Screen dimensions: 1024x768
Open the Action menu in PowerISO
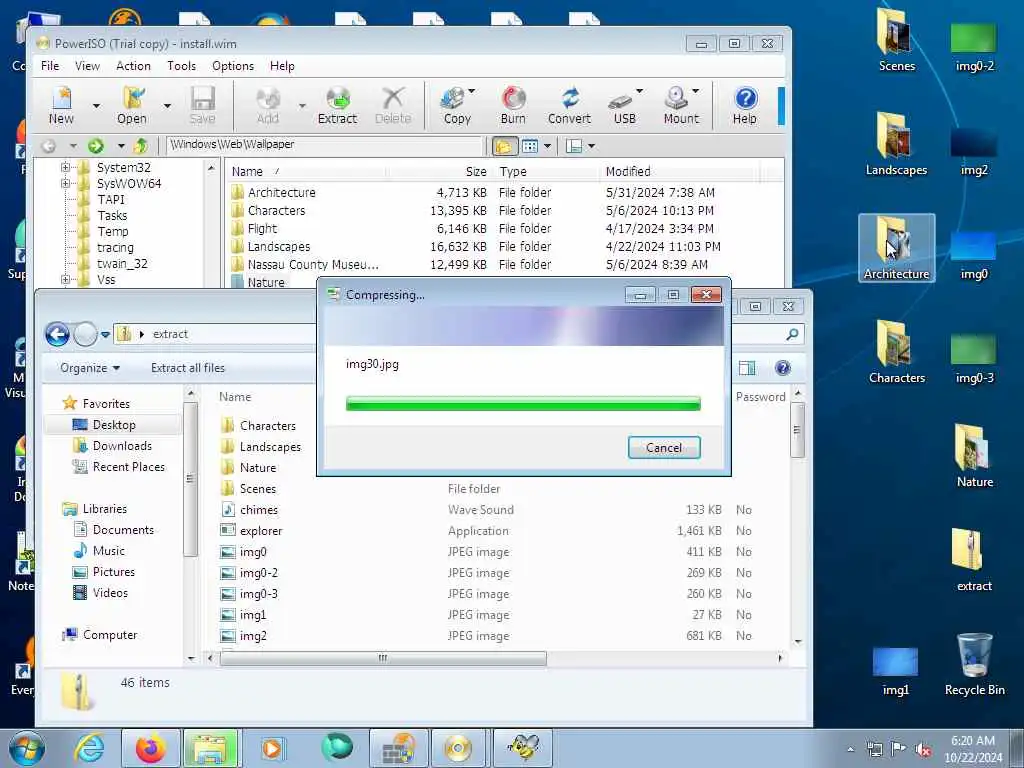tap(133, 66)
